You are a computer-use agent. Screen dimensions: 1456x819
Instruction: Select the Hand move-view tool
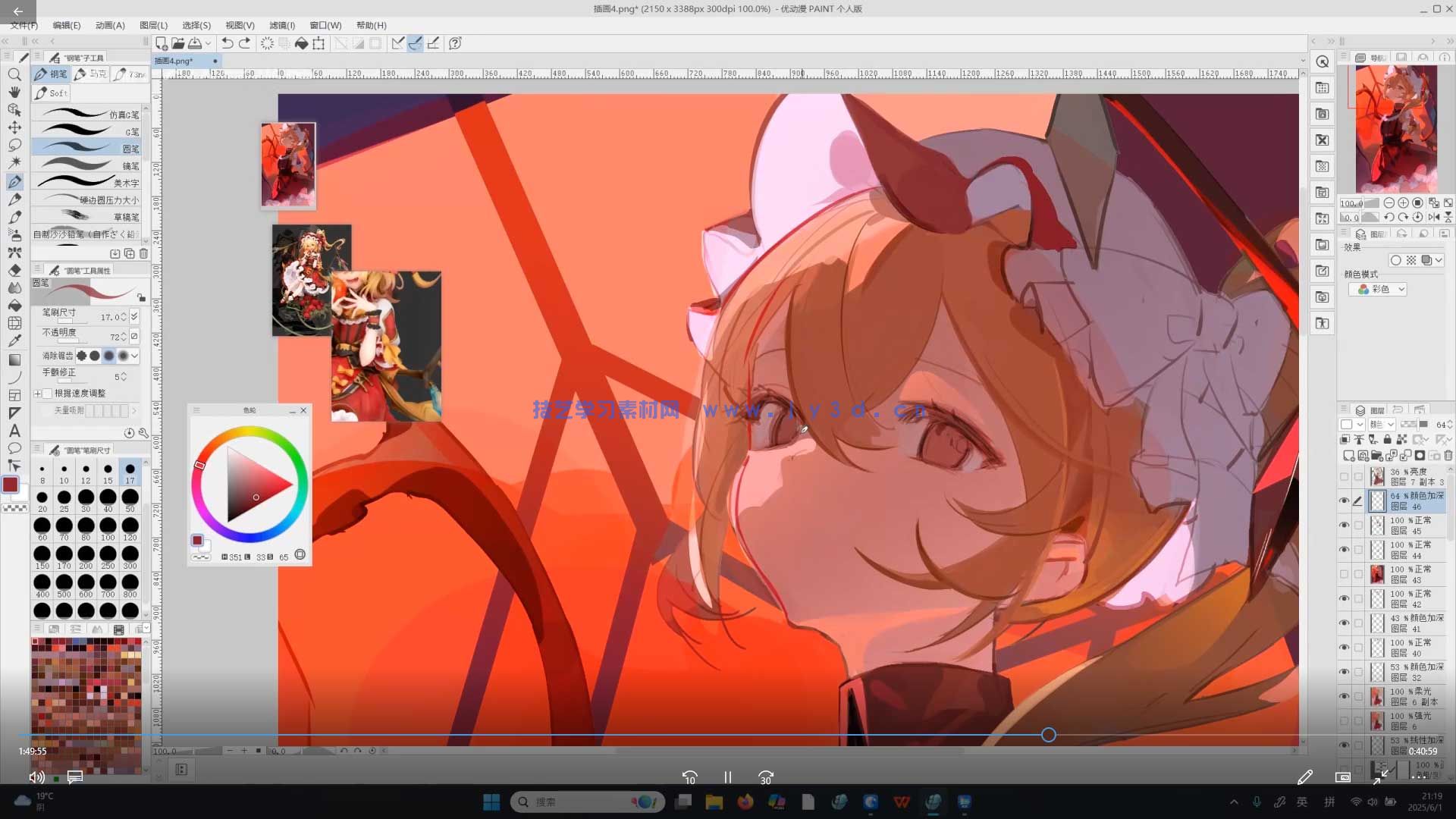(14, 92)
